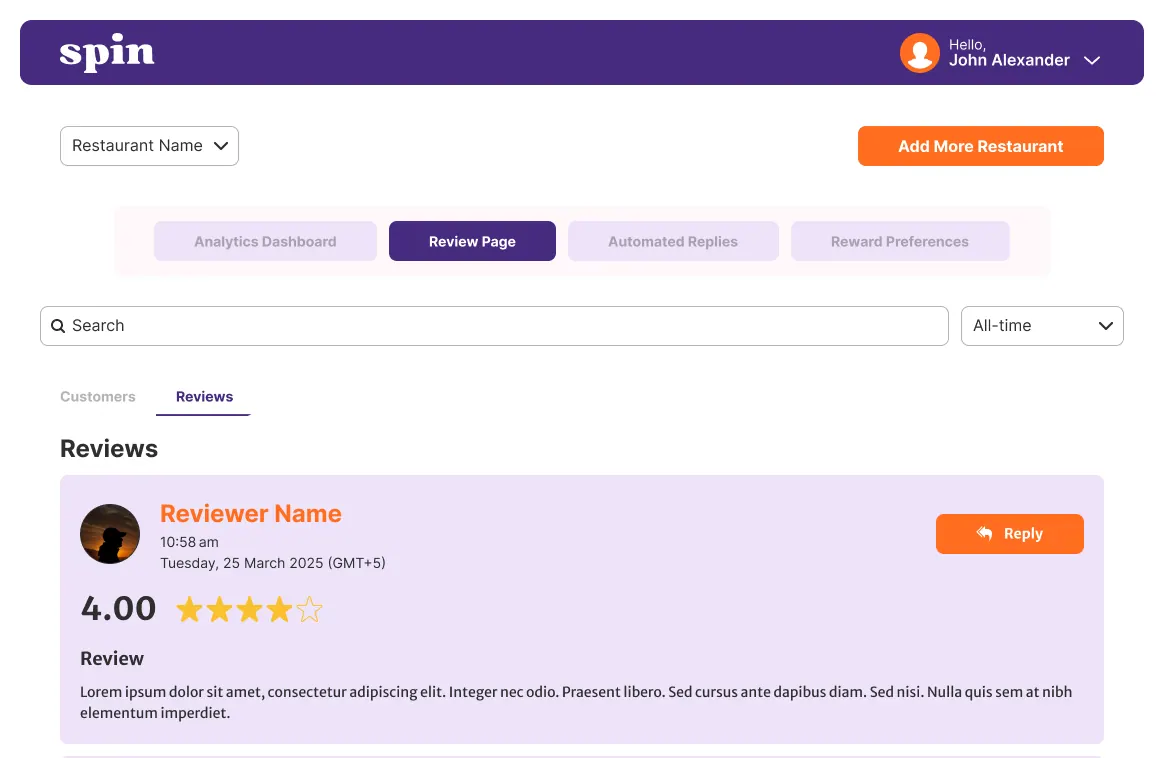Viewport: 1164px width, 758px height.
Task: Click the 10:58 am timestamp
Action: pyautogui.click(x=189, y=542)
